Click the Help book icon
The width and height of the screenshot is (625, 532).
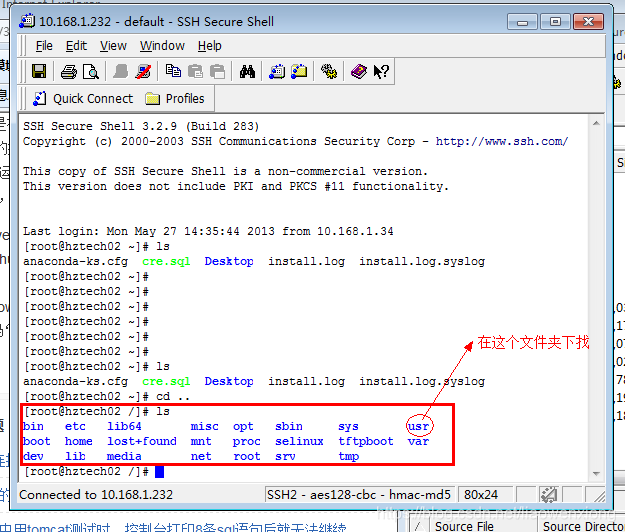pos(359,72)
